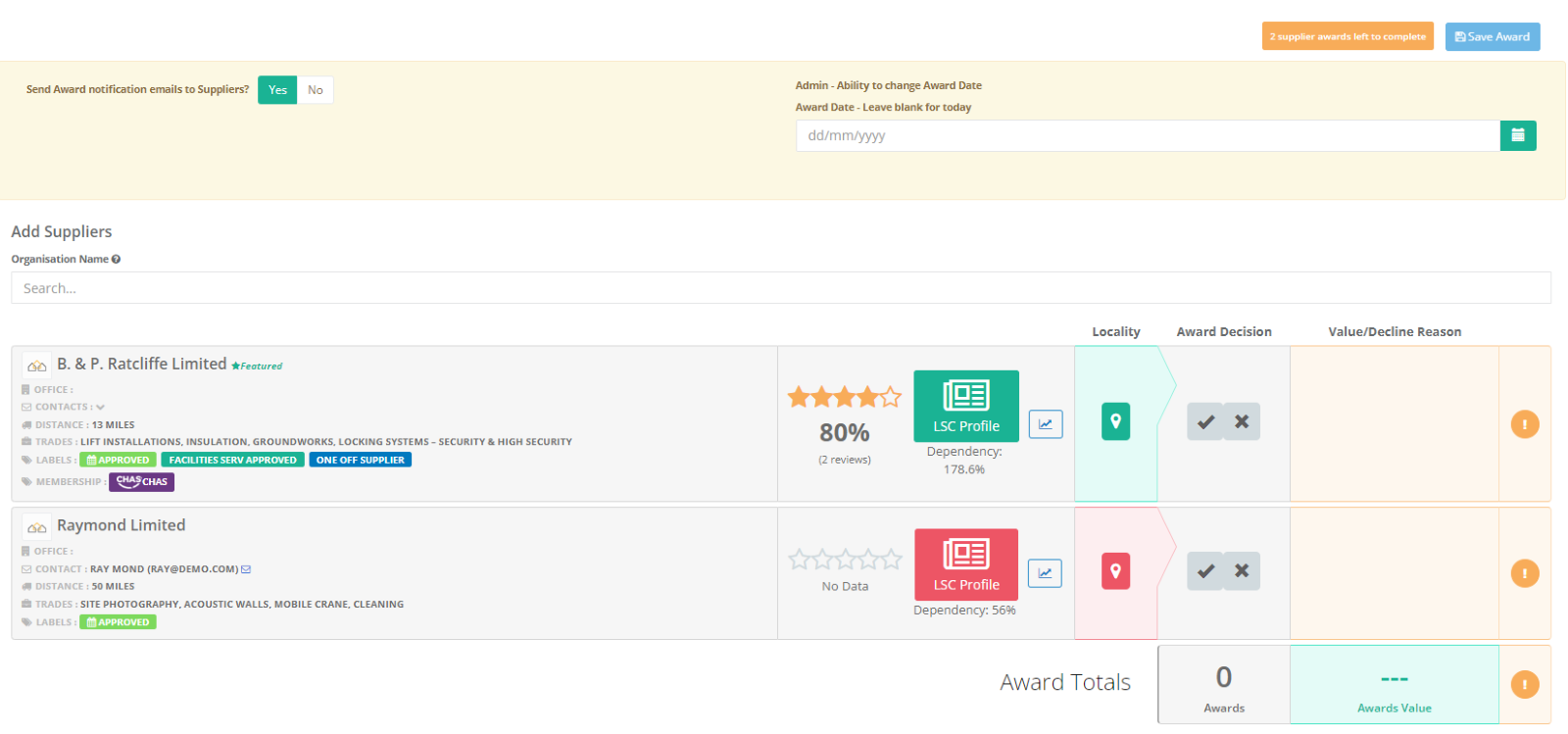Open green LSC Profile for Ratcliffe
Image resolution: width=1568 pixels, height=734 pixels.
click(x=965, y=406)
